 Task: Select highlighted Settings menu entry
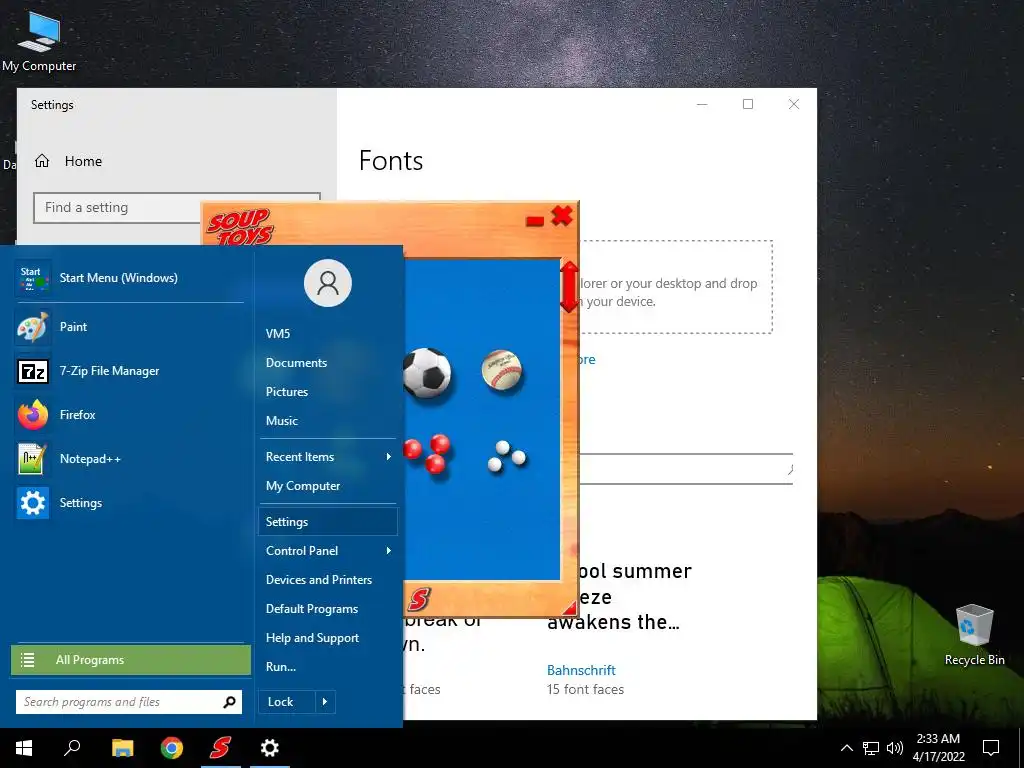coord(328,522)
